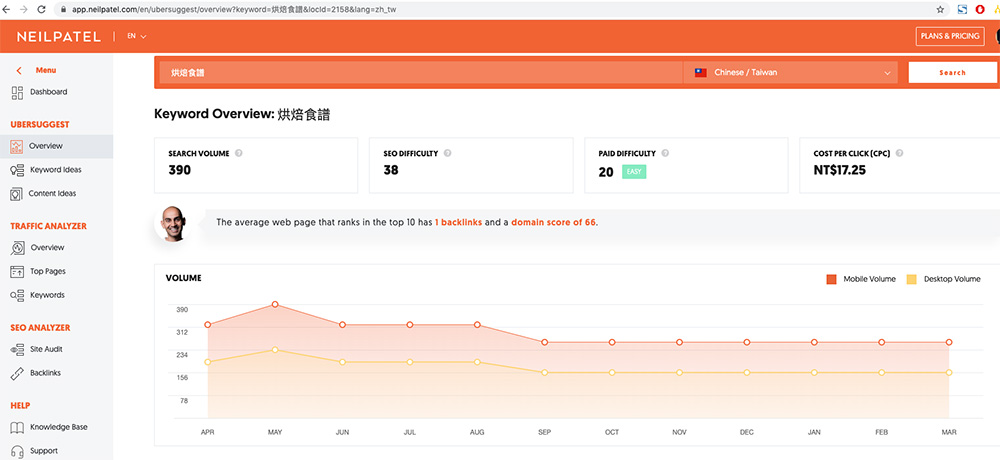Toggle Mobile Volume legend series

click(x=861, y=279)
